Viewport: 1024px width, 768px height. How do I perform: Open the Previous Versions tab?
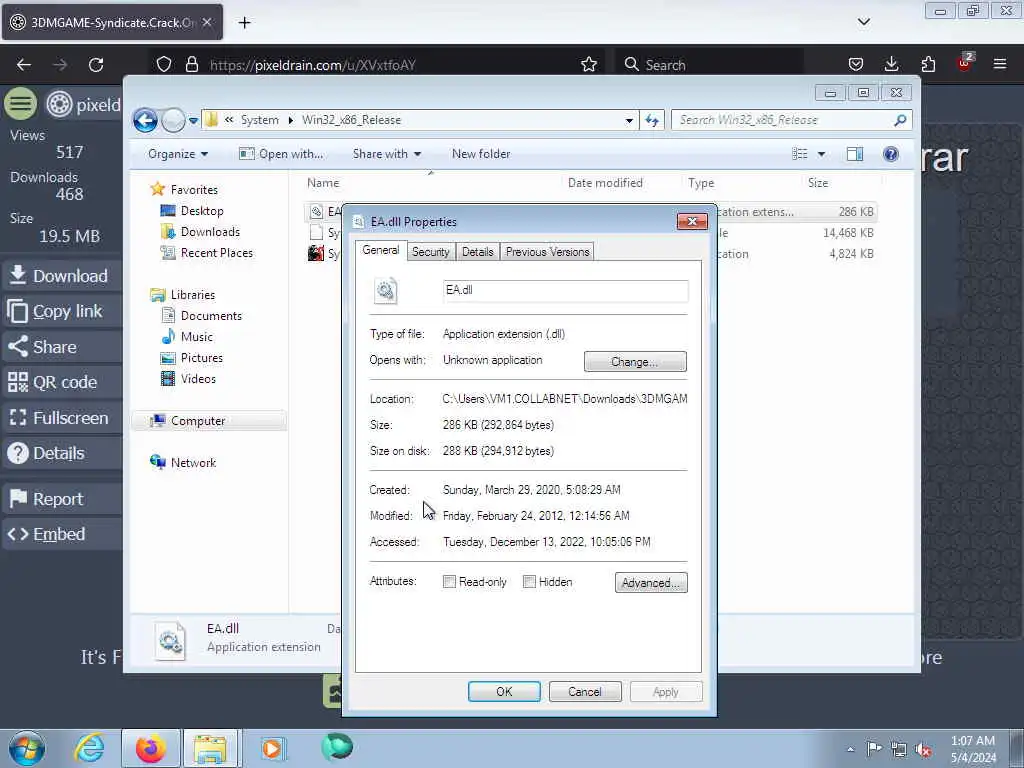pos(547,251)
